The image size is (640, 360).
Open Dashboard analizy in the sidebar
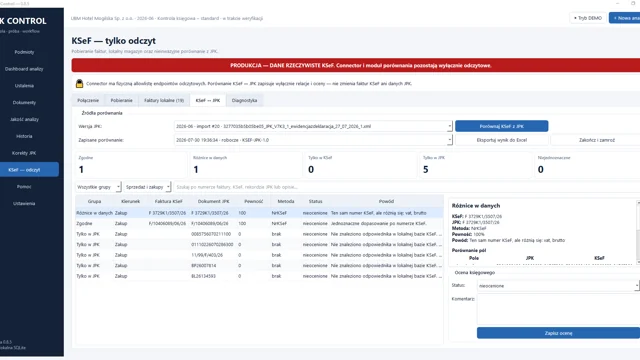pyautogui.click(x=24, y=69)
